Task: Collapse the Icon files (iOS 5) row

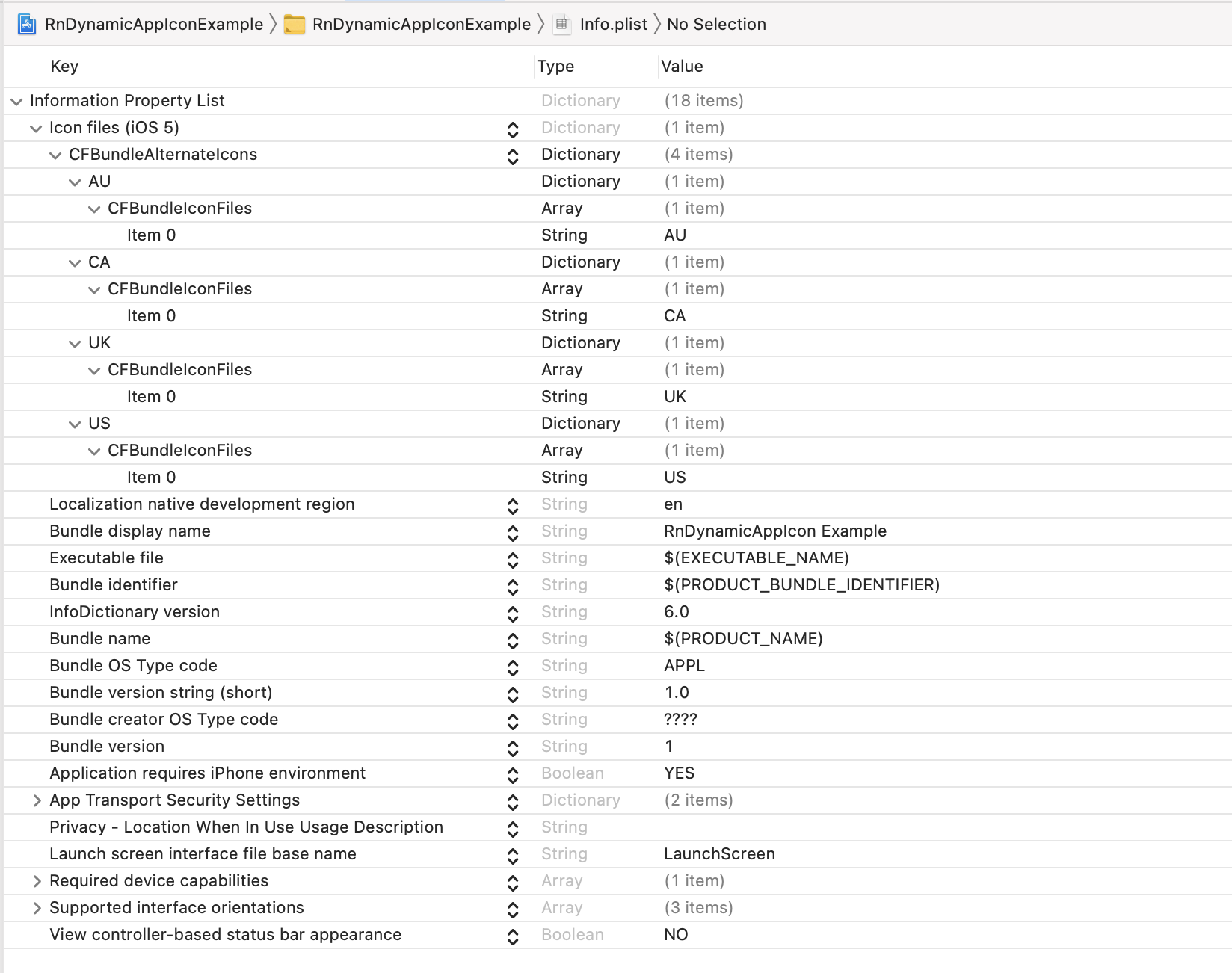Action: 36,128
